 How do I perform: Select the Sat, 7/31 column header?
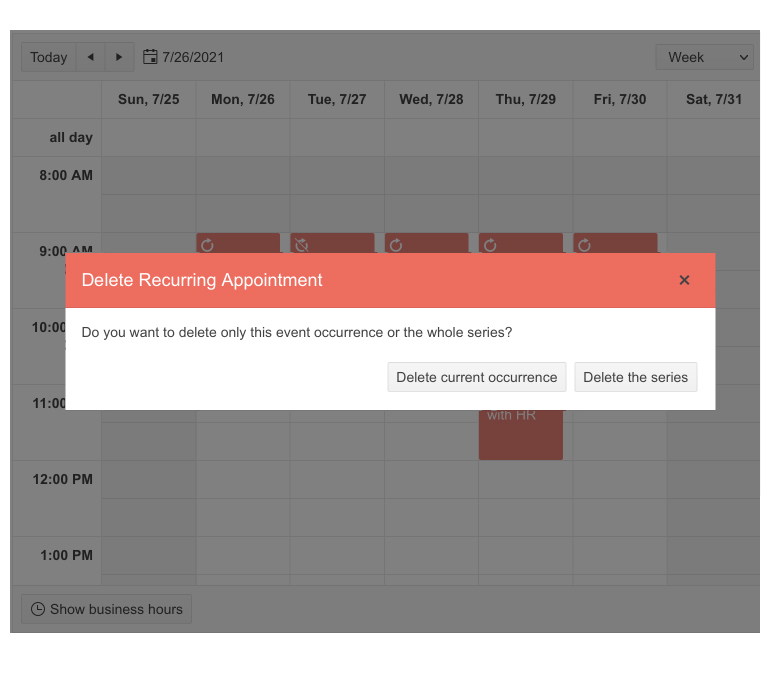714,100
